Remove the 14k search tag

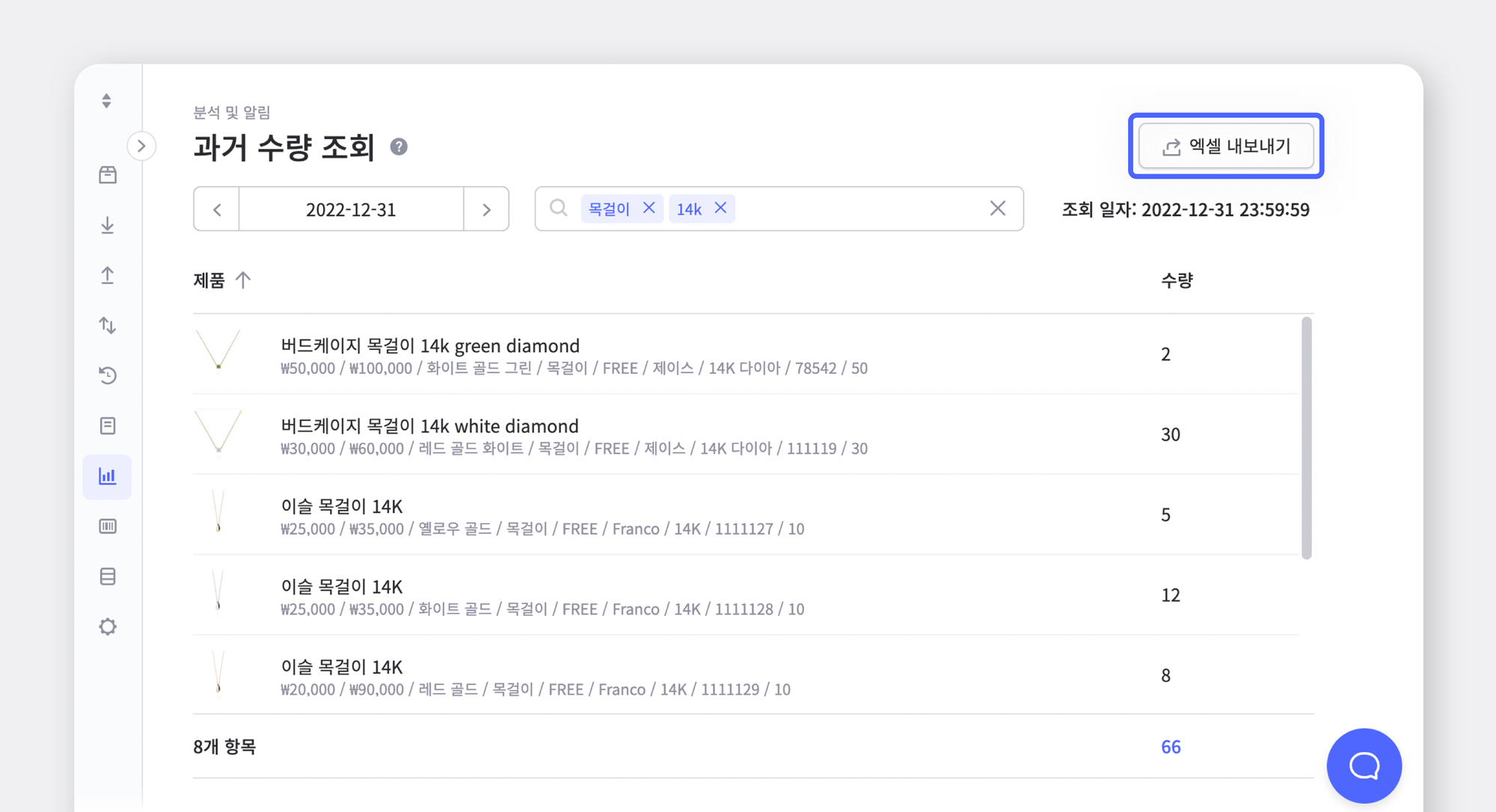coord(720,208)
